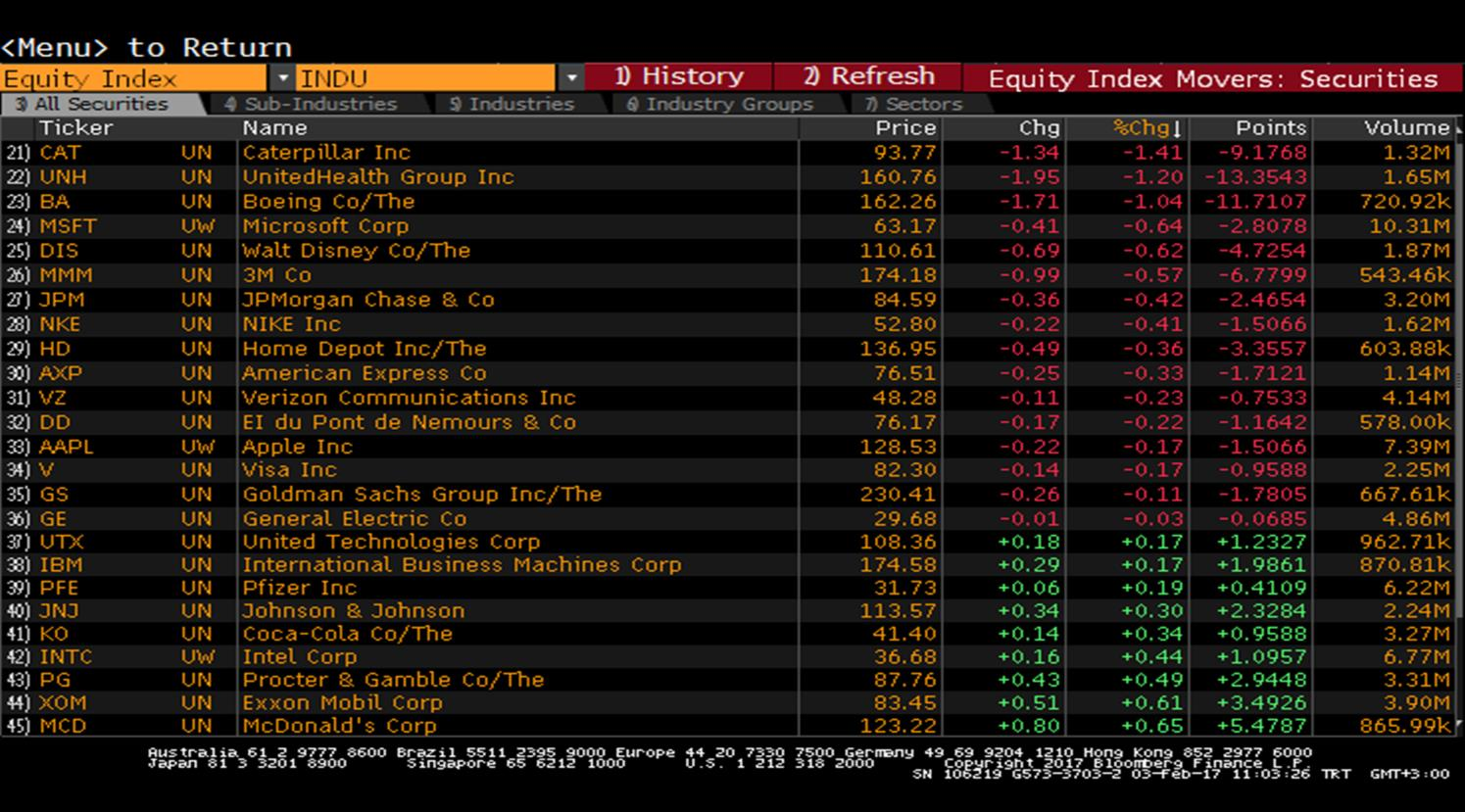Select the GS ticker
The image size is (1465, 812).
(54, 495)
